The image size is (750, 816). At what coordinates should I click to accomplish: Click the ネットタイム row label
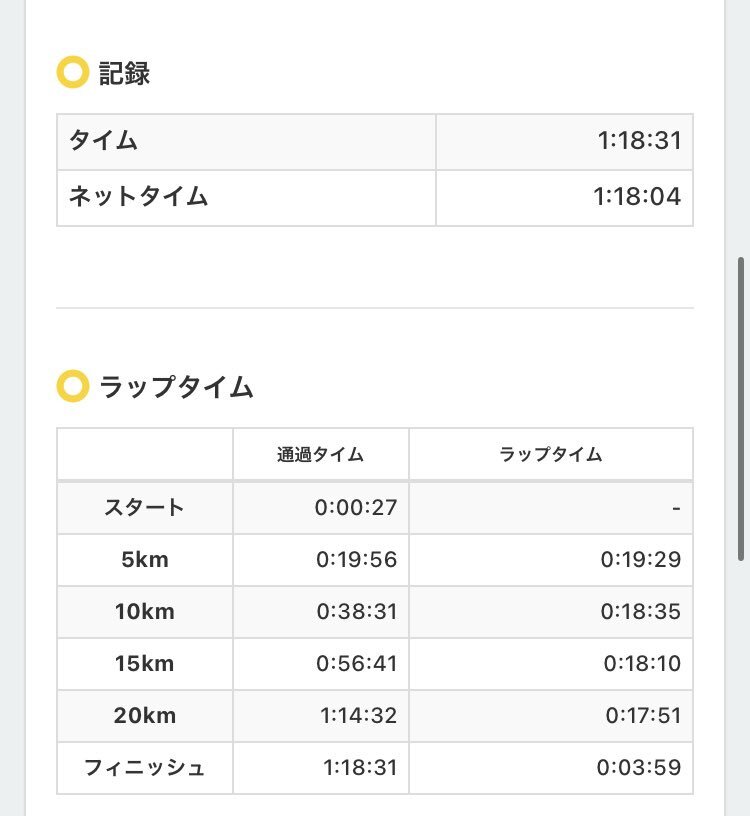[x=138, y=197]
